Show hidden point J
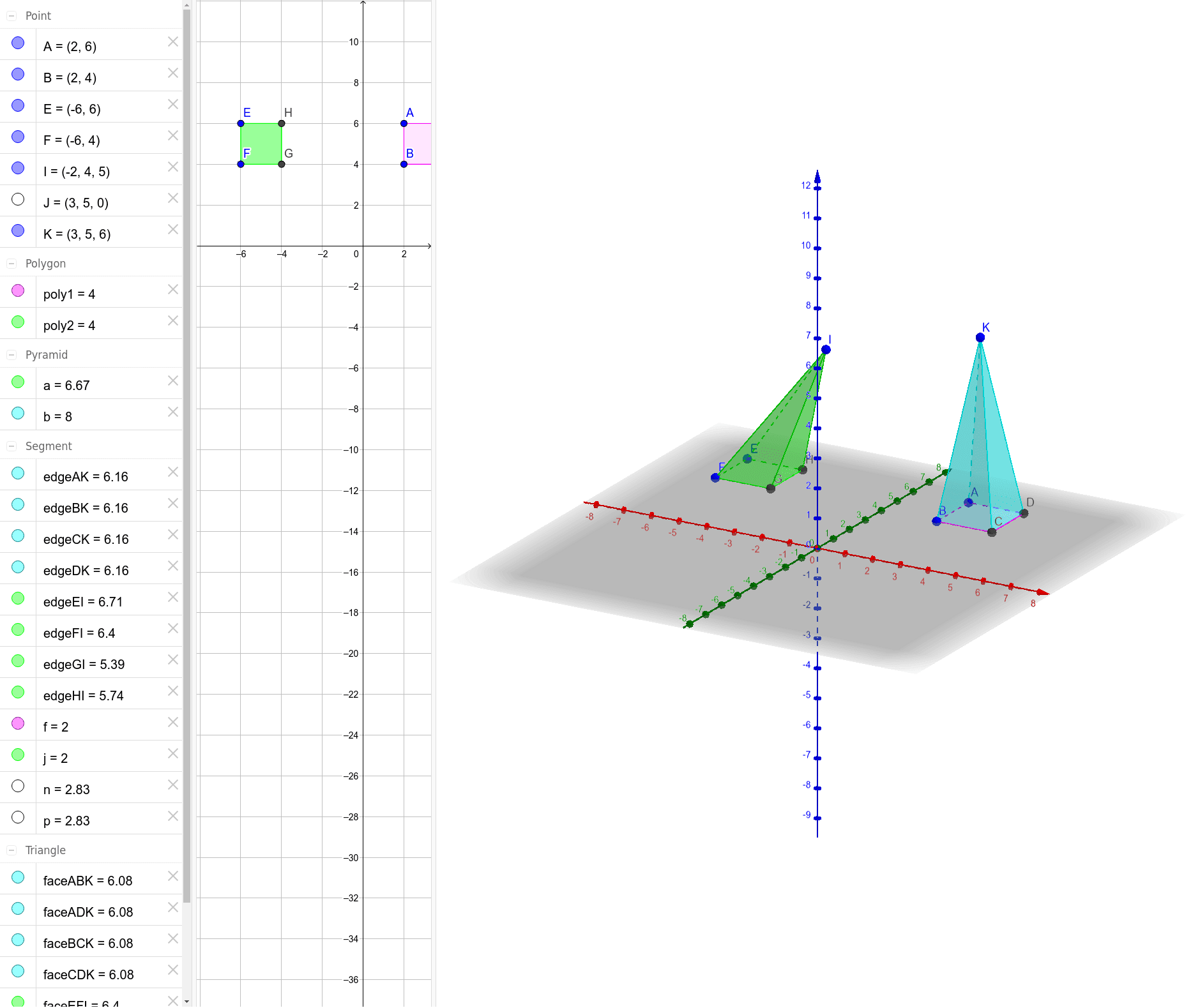 pyautogui.click(x=18, y=199)
